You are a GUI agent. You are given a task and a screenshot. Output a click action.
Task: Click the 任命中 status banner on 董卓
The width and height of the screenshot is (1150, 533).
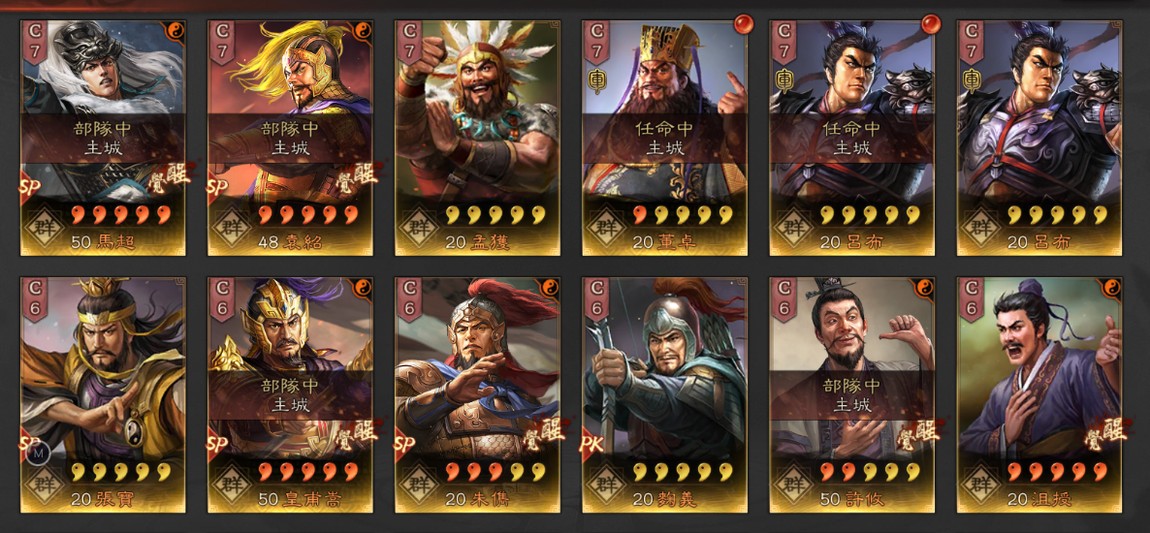pos(665,138)
